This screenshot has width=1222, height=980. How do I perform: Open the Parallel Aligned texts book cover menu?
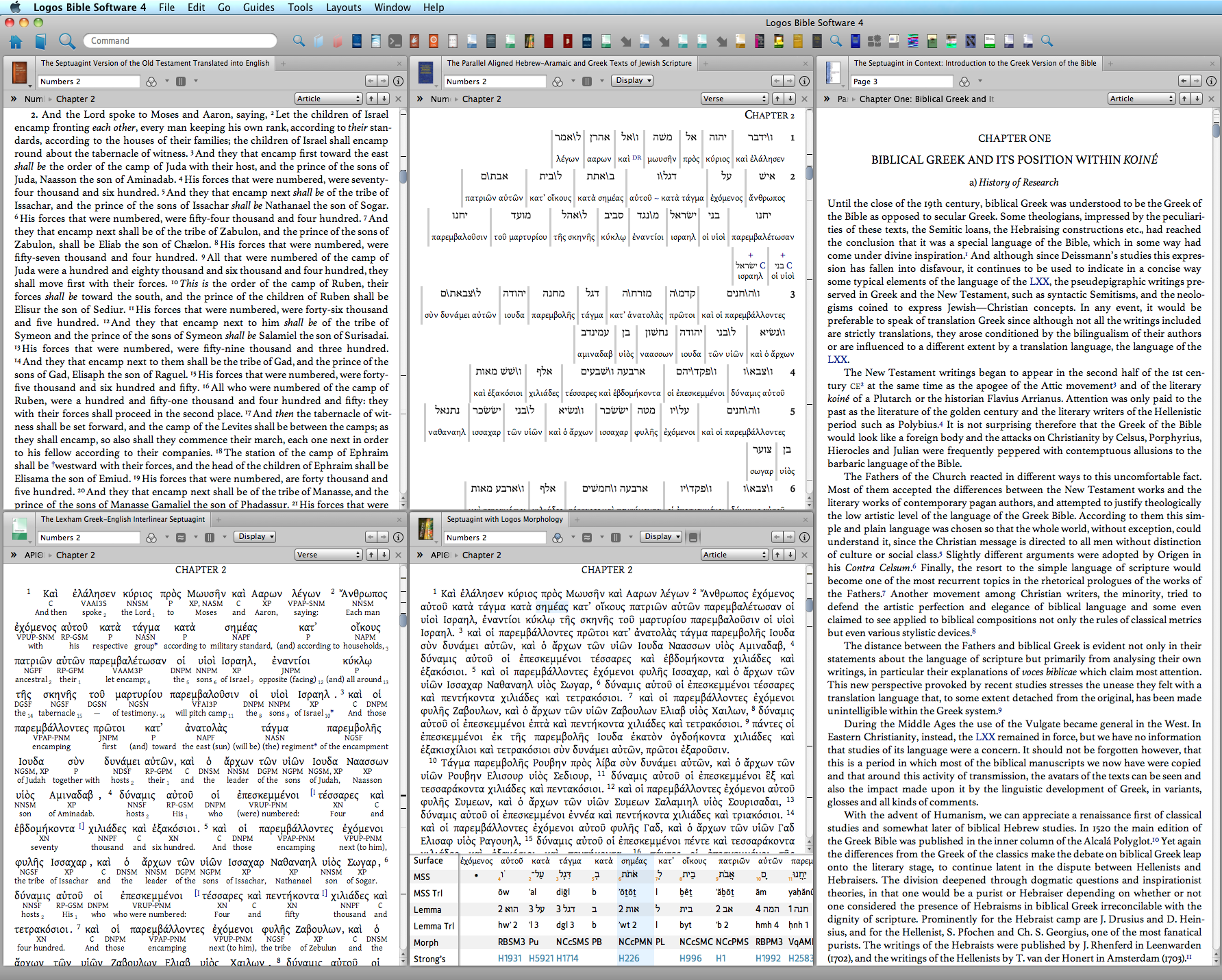426,73
